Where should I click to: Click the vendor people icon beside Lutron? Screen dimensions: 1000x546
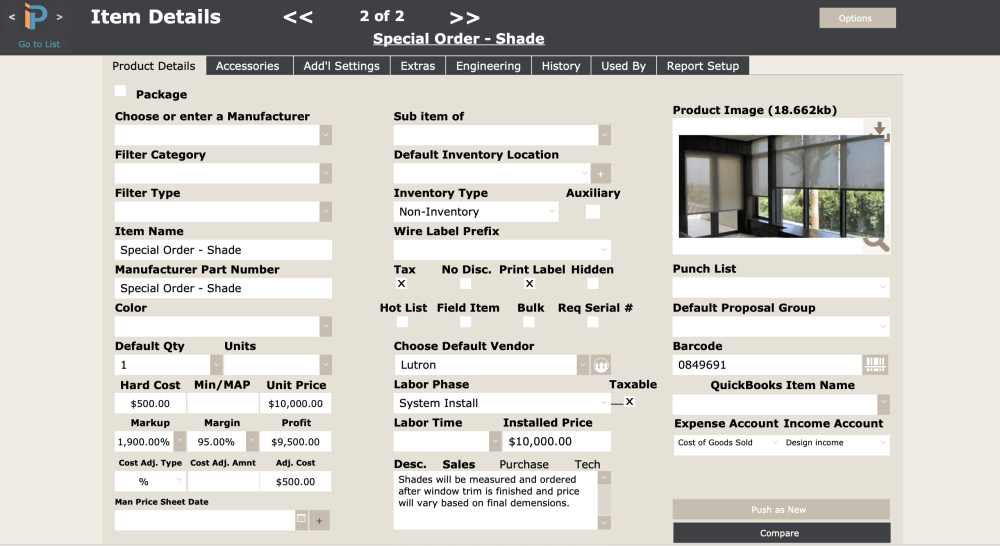(600, 365)
